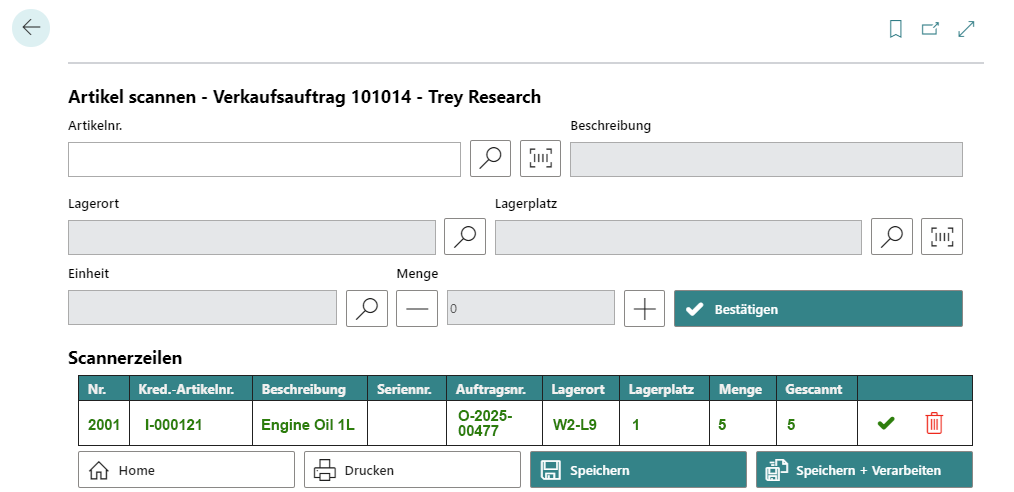Scan barcode for Lagerplatz
Image resolution: width=1014 pixels, height=492 pixels.
pos(942,237)
